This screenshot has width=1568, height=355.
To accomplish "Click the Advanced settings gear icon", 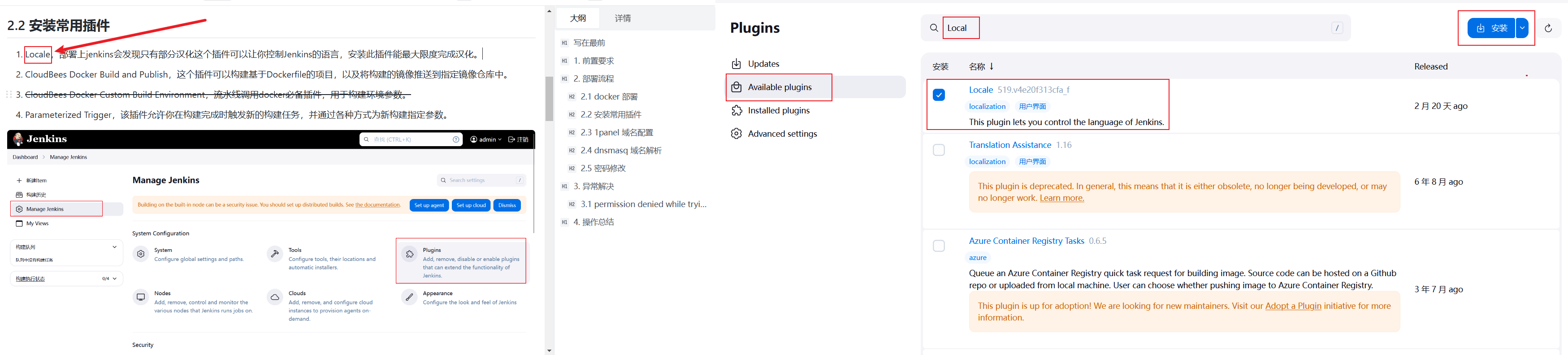I will 736,134.
